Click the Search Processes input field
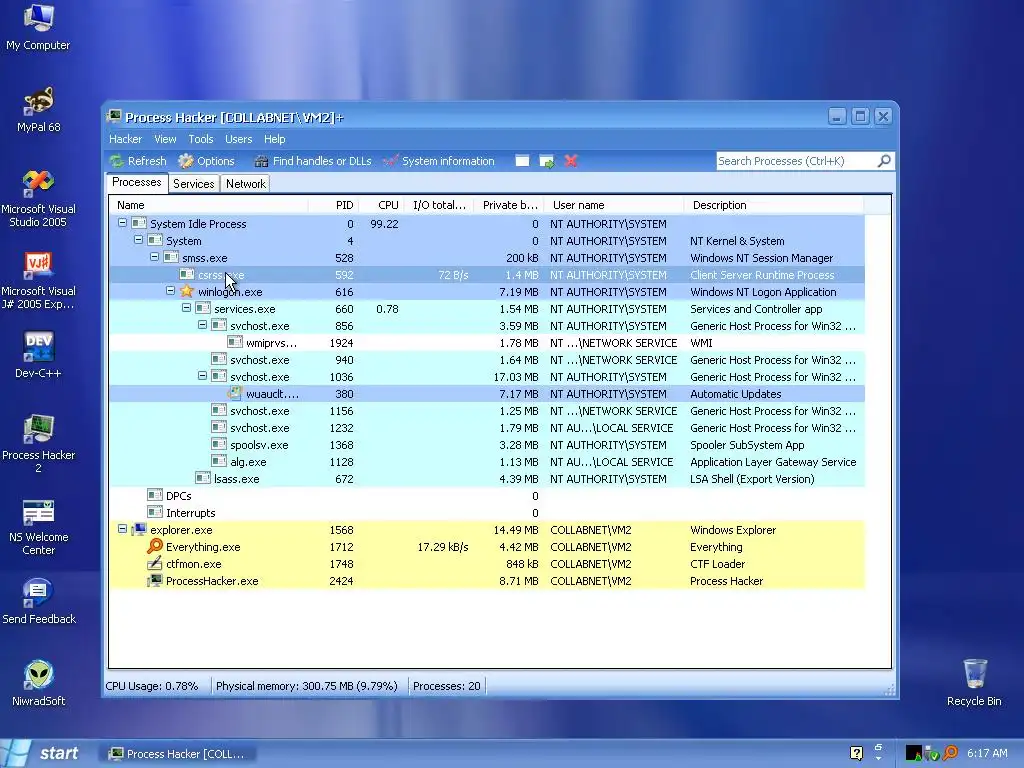This screenshot has width=1024, height=768. (797, 161)
